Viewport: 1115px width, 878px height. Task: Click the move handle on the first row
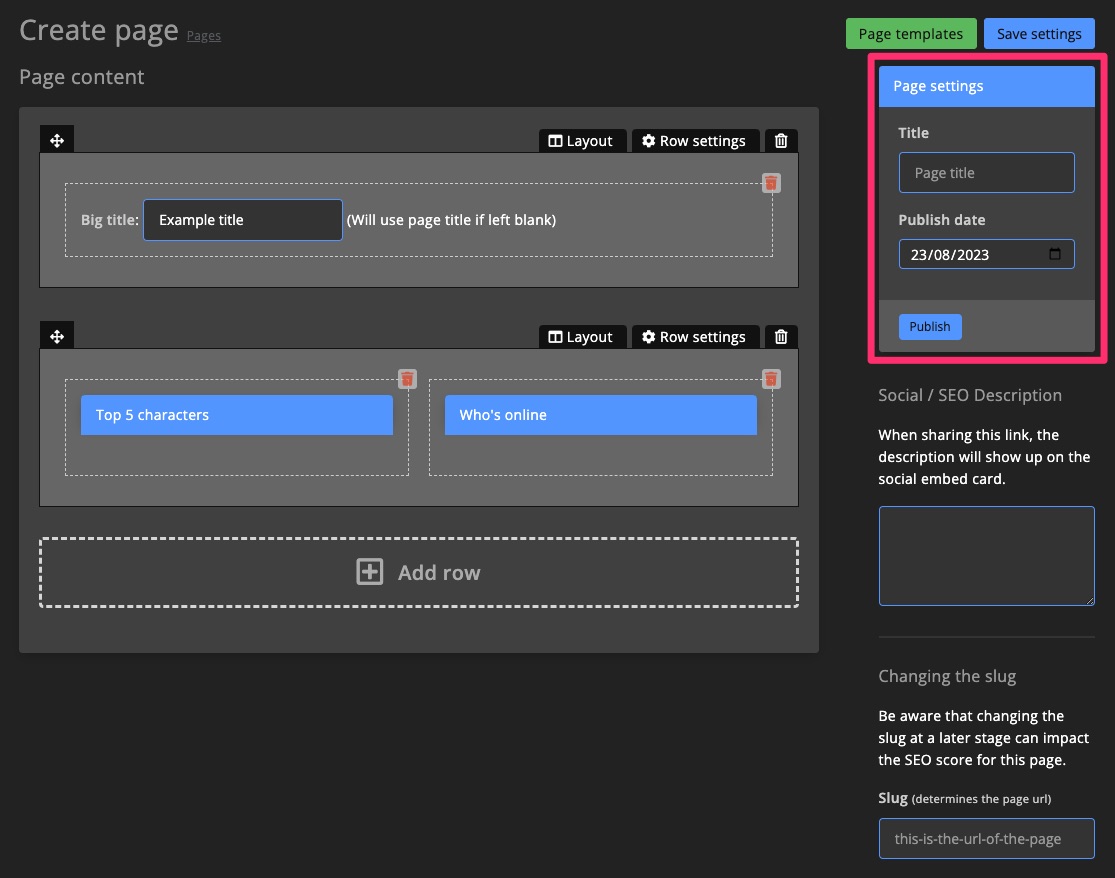[x=57, y=139]
